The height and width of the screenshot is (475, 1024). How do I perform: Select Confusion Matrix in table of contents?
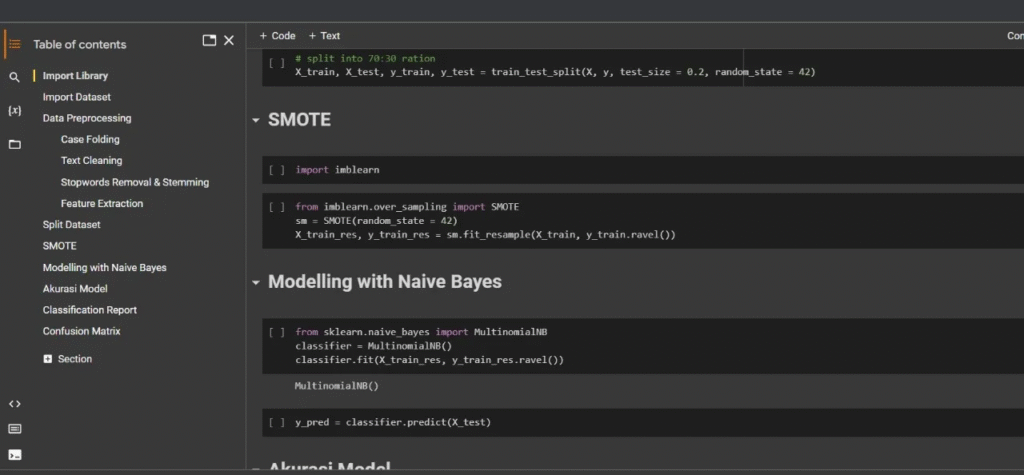point(81,331)
